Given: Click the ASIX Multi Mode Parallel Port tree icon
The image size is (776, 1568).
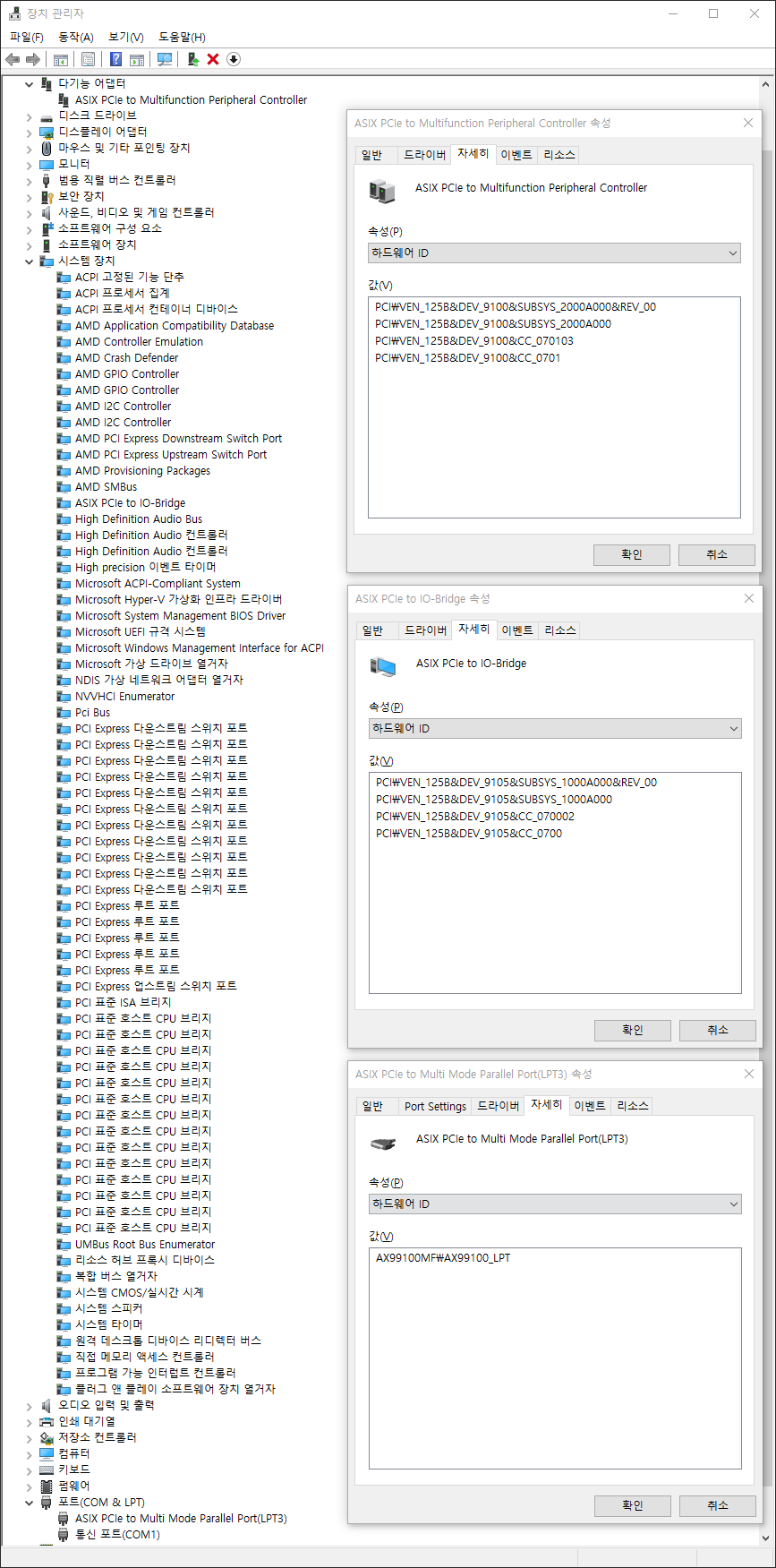Looking at the screenshot, I should 64,1519.
